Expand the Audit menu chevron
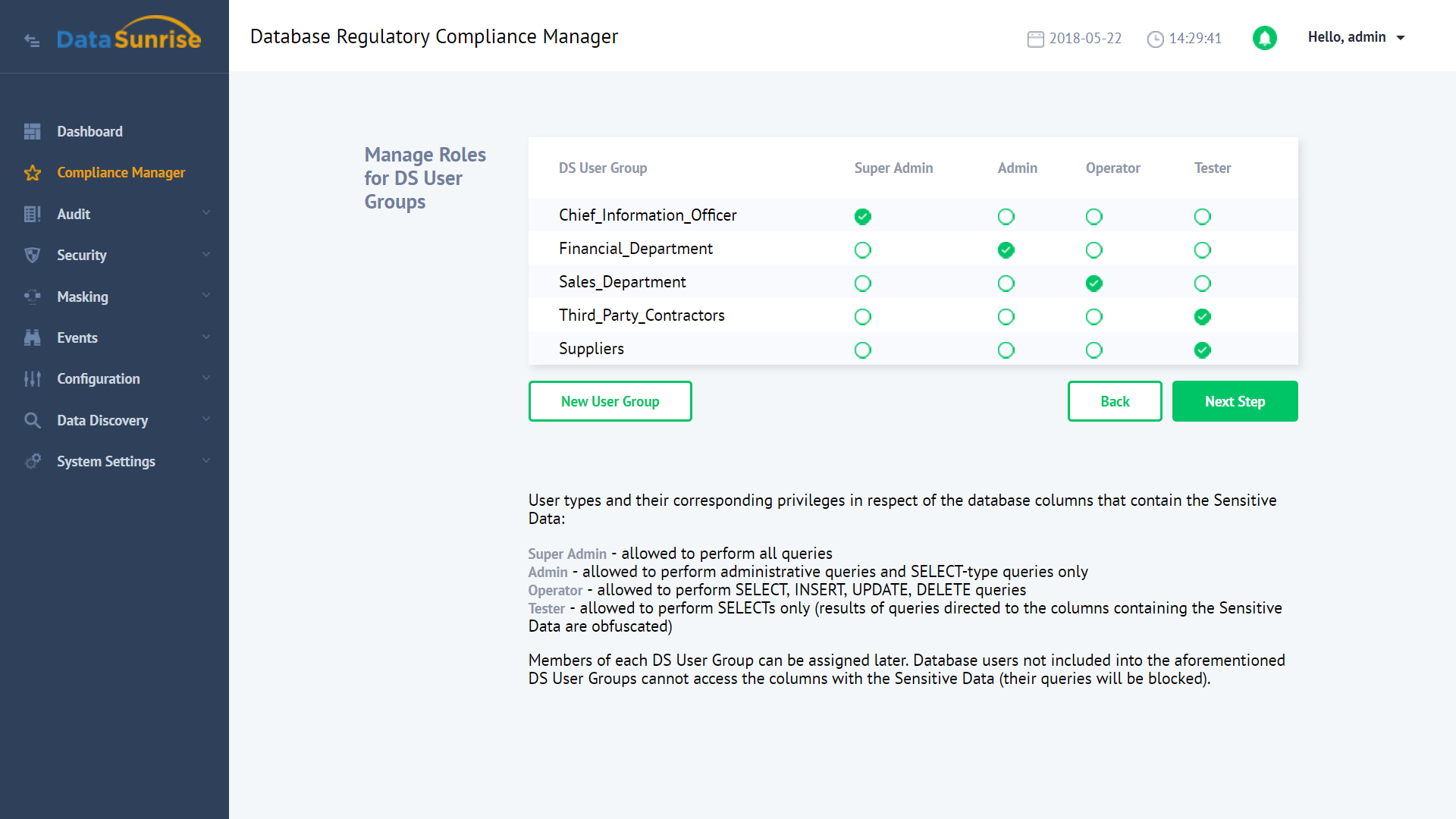 (206, 214)
